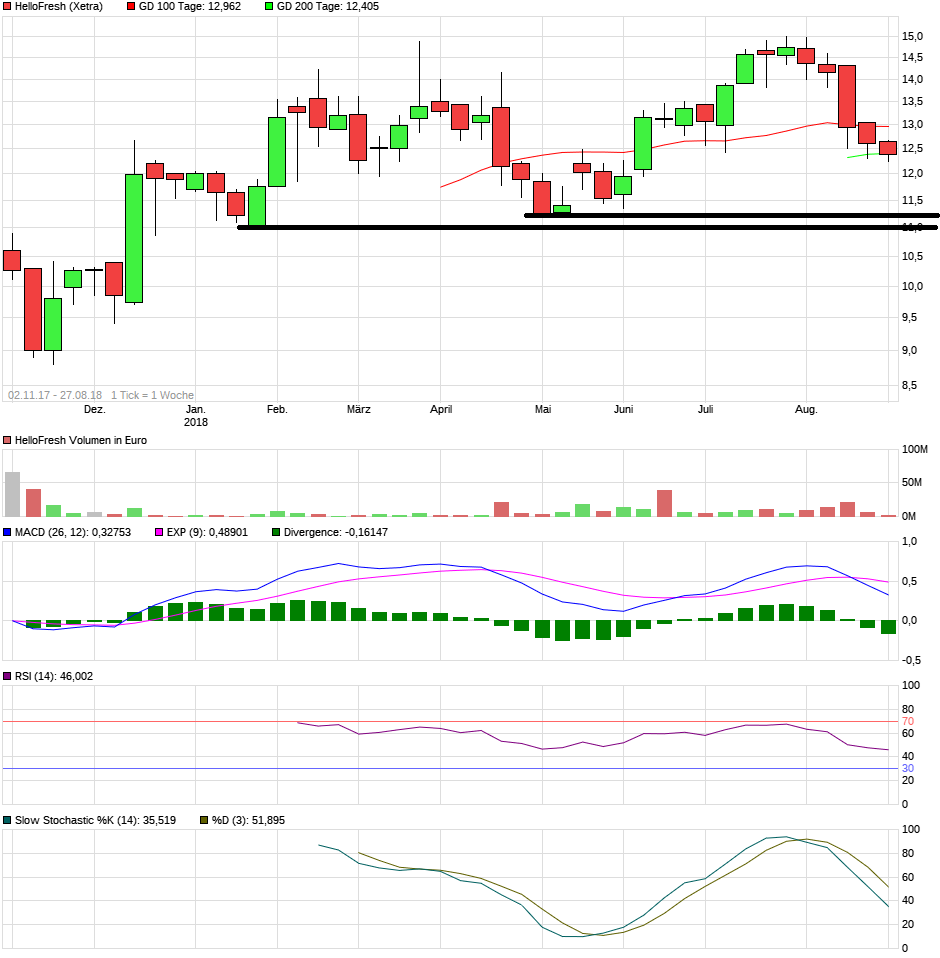Click the 100M label on the volume axis
The width and height of the screenshot is (940, 958).
click(x=916, y=449)
